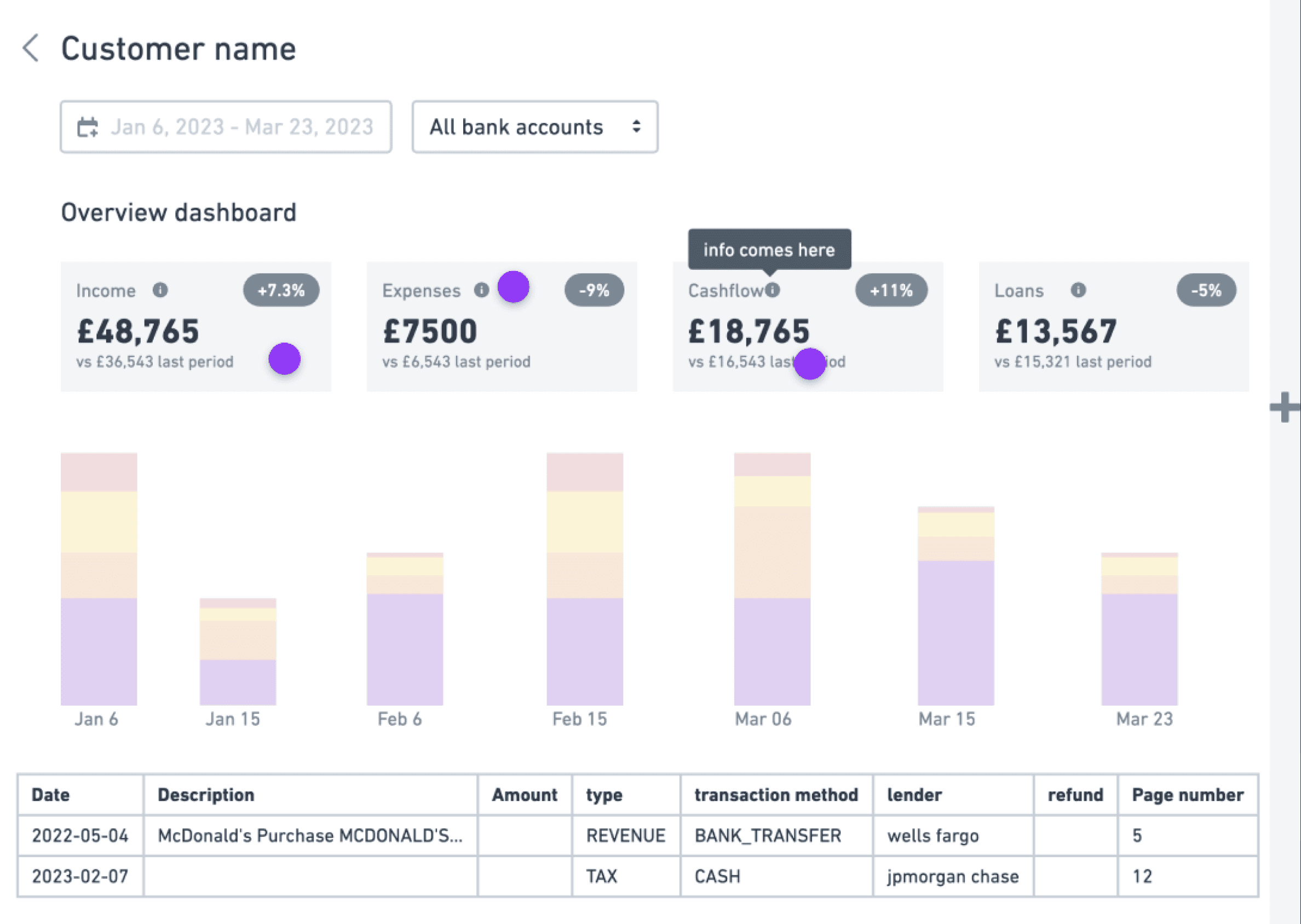Click the +7.3% Income badge
The width and height of the screenshot is (1301, 924).
(281, 290)
